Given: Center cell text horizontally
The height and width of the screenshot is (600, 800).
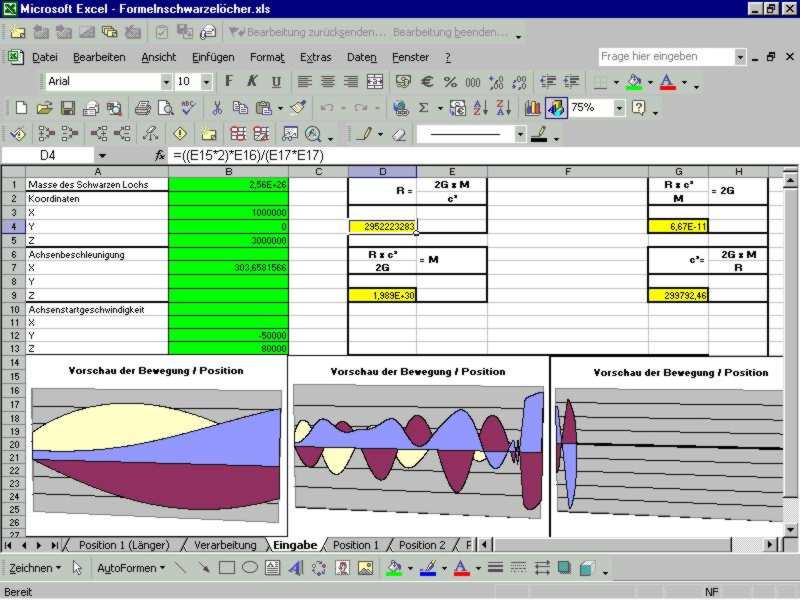Looking at the screenshot, I should [x=328, y=82].
